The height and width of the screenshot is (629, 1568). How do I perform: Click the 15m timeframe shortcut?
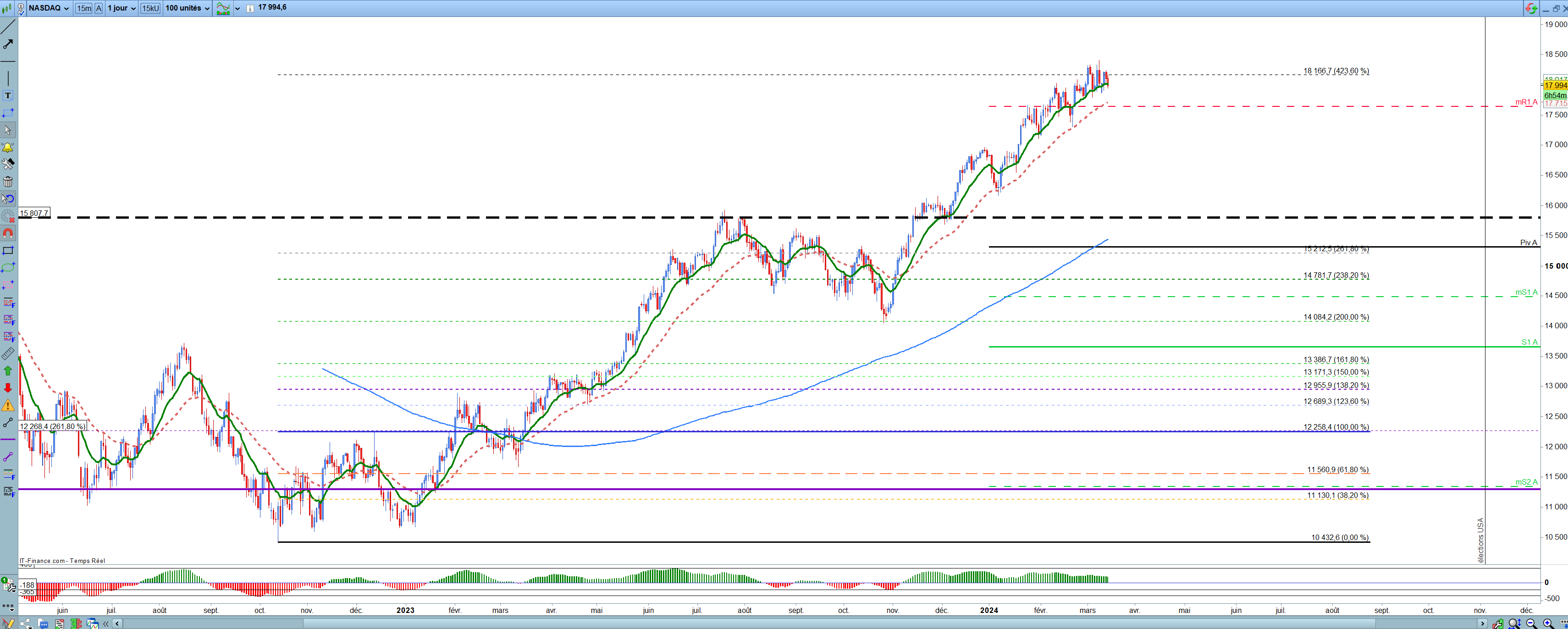click(x=84, y=9)
